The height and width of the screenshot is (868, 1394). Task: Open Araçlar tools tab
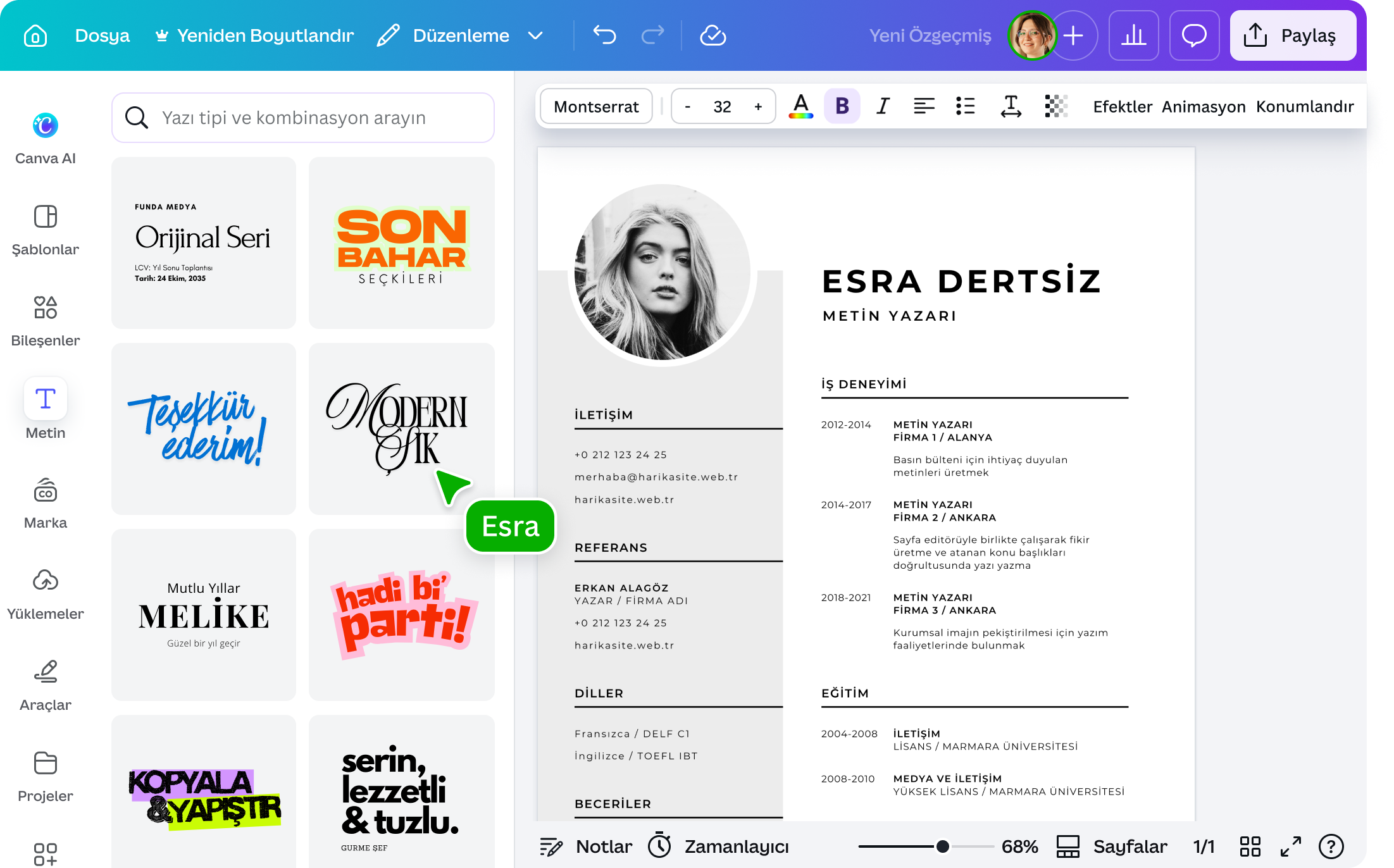tap(46, 686)
